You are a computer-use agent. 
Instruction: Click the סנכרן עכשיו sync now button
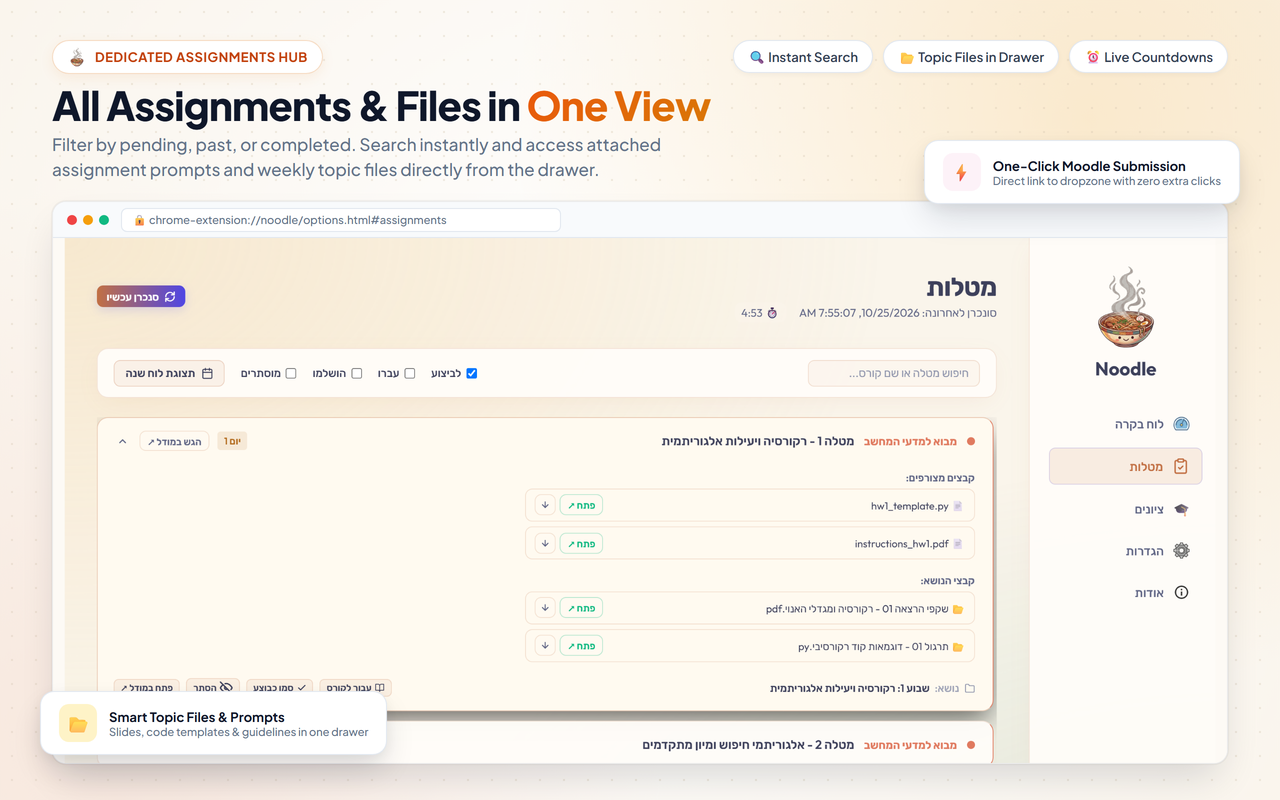pos(141,296)
